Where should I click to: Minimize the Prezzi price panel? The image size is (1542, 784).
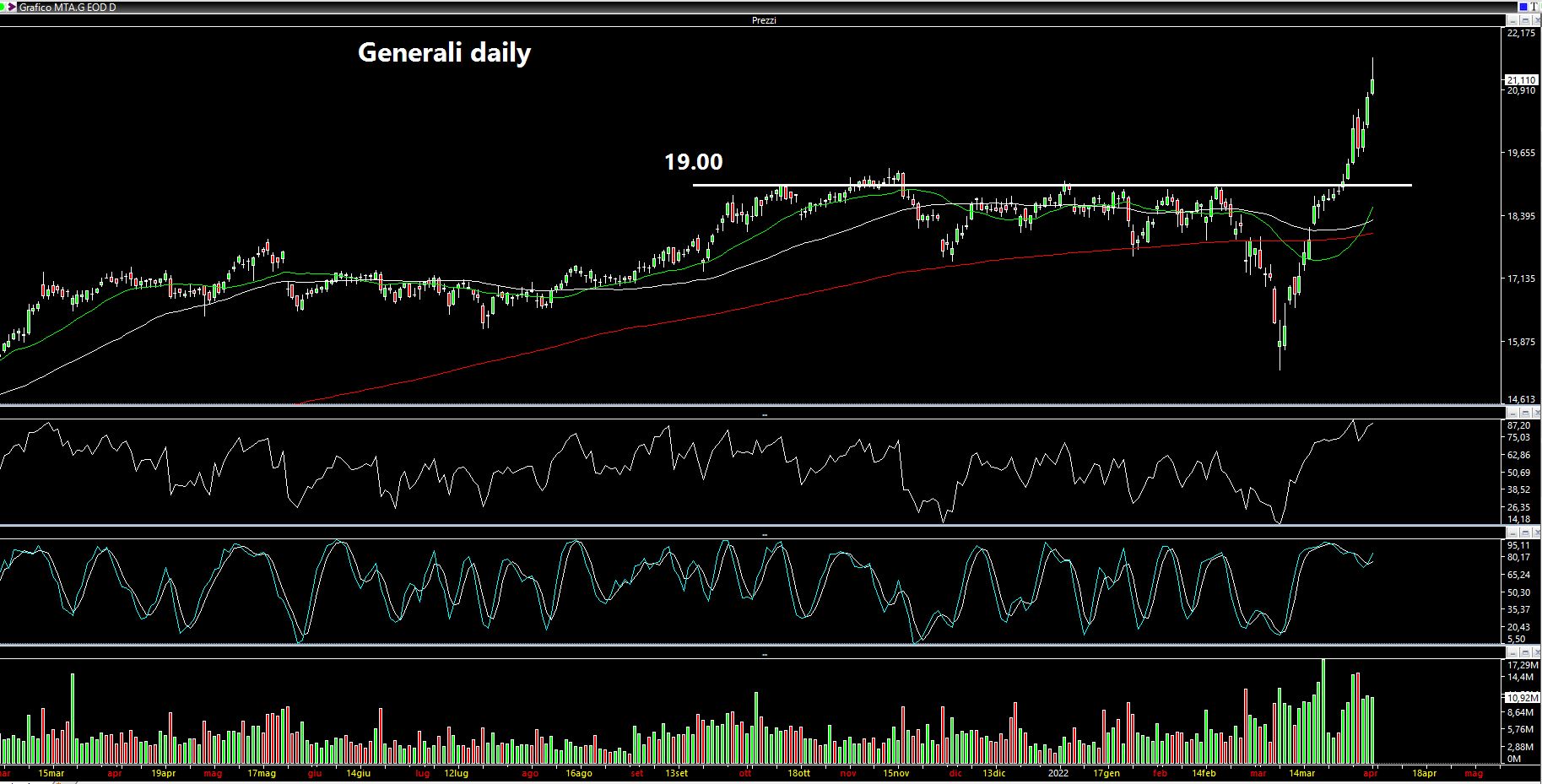click(1513, 20)
